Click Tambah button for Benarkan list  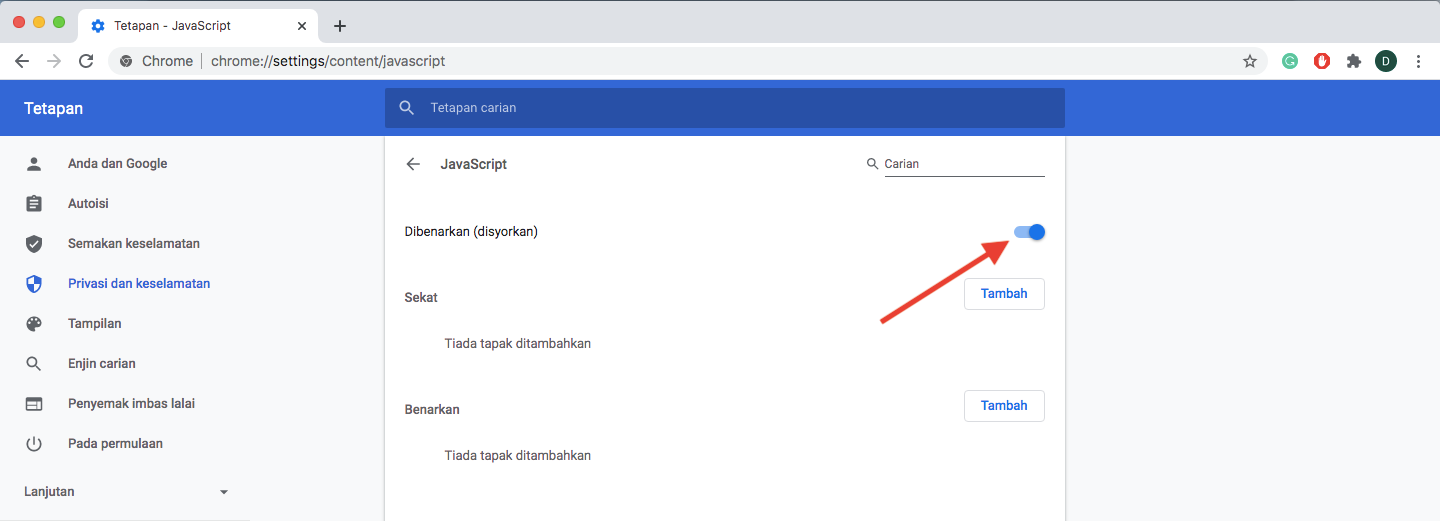click(1004, 406)
